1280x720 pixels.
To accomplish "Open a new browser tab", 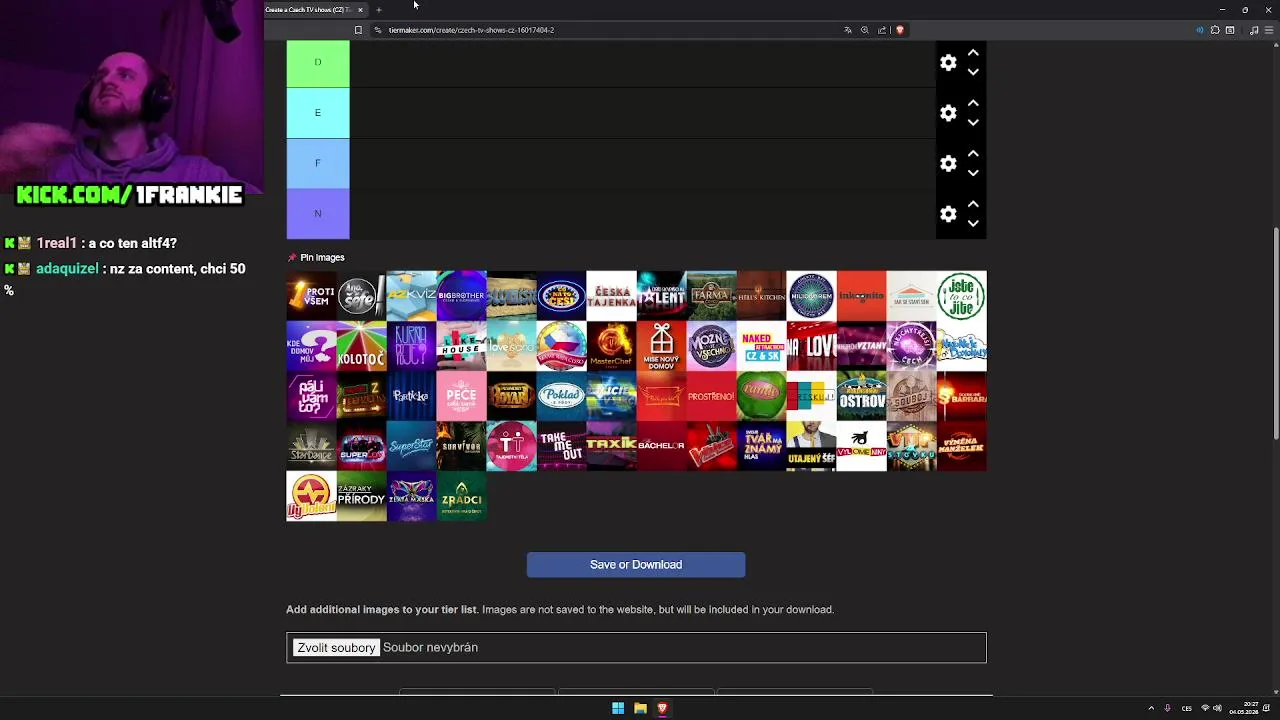I will (x=379, y=10).
